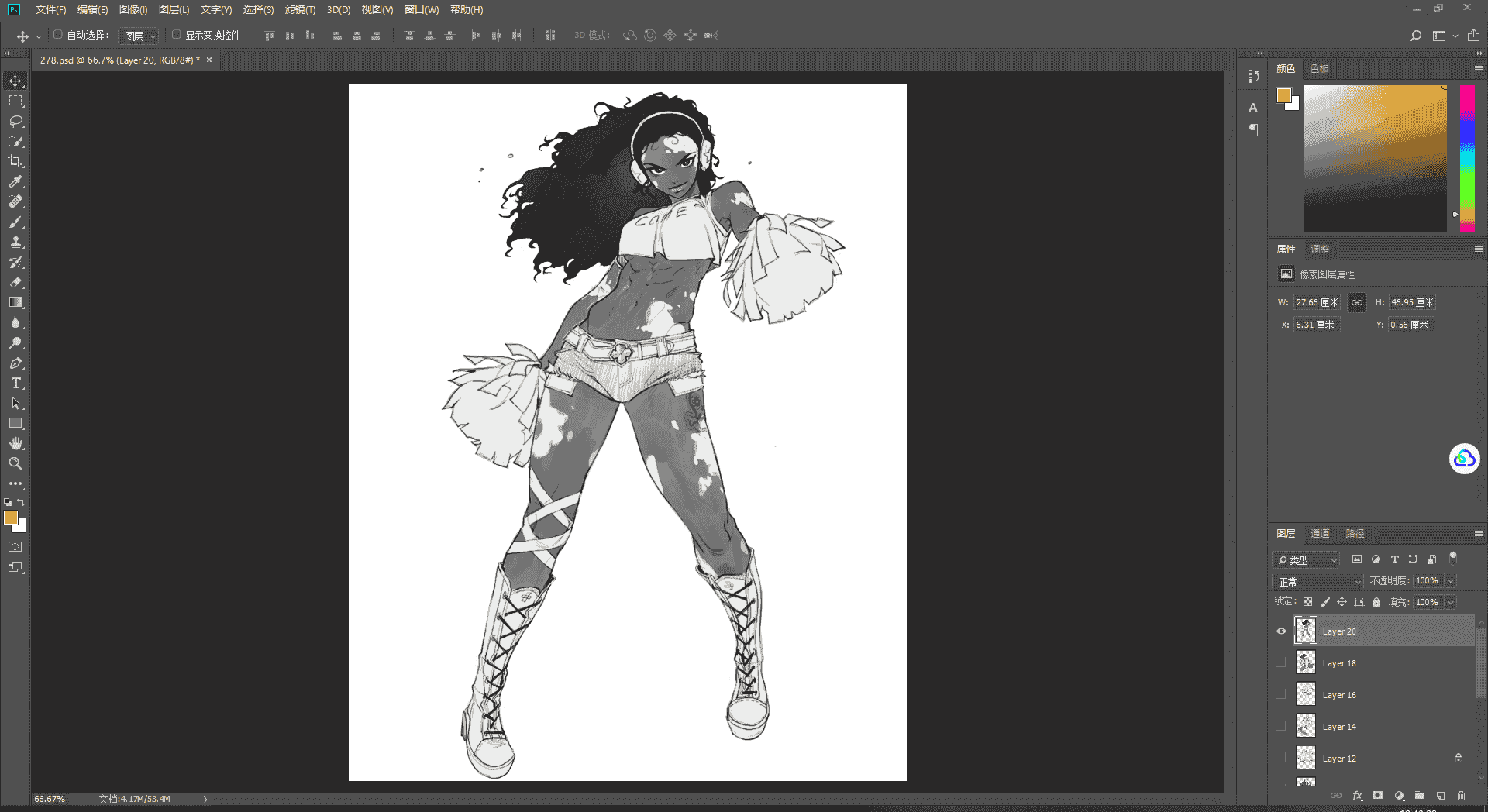Viewport: 1488px width, 812px height.
Task: Select the Rectangular Marquee tool
Action: point(15,101)
